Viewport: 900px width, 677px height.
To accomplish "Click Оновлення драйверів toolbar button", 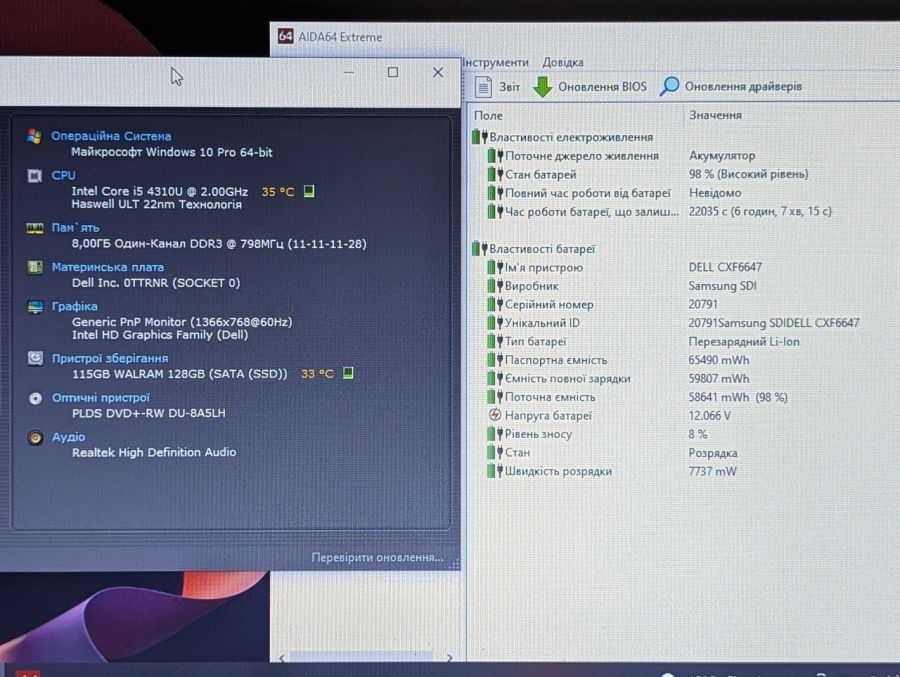I will (x=731, y=86).
